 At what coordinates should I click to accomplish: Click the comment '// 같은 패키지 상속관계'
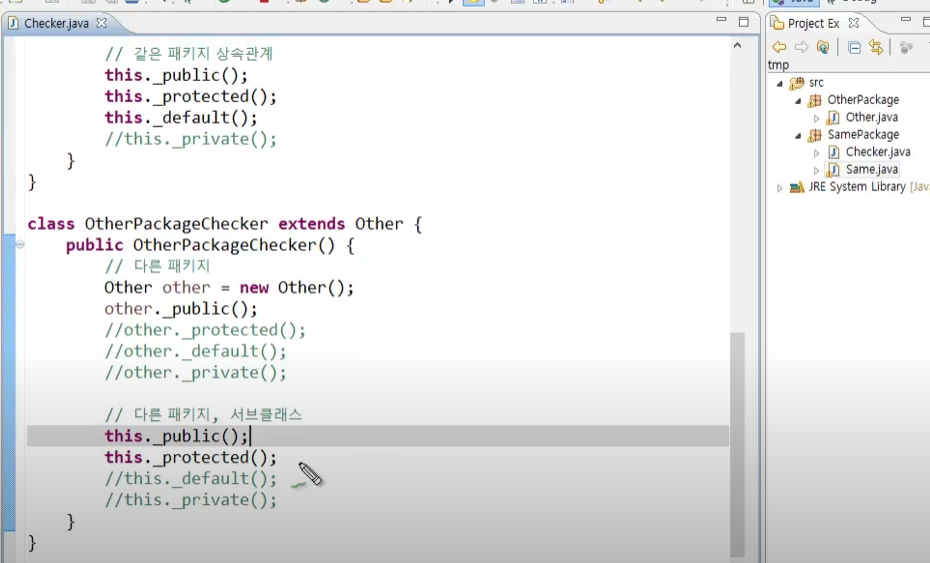pyautogui.click(x=189, y=54)
